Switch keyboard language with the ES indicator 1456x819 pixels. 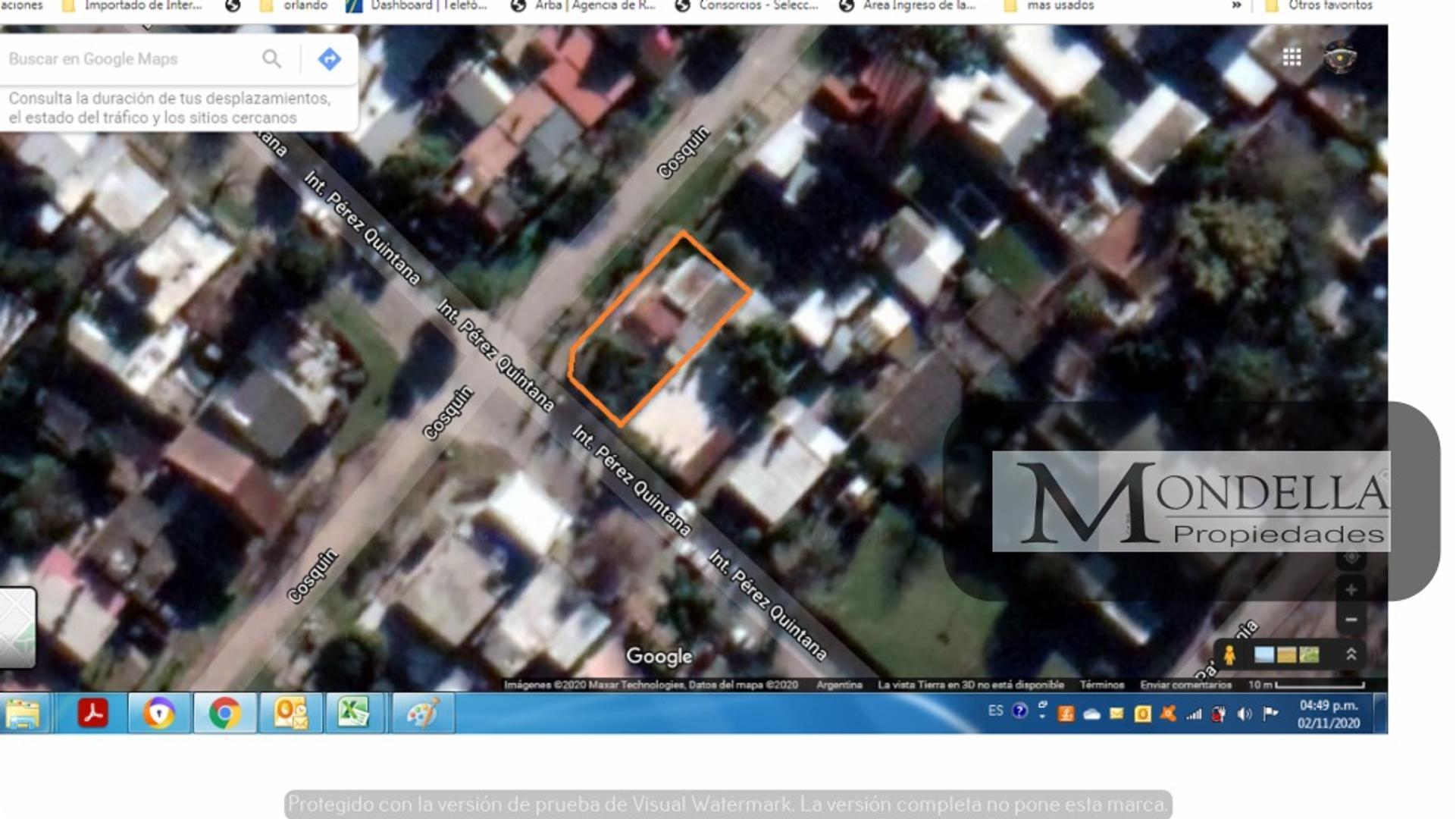click(995, 712)
